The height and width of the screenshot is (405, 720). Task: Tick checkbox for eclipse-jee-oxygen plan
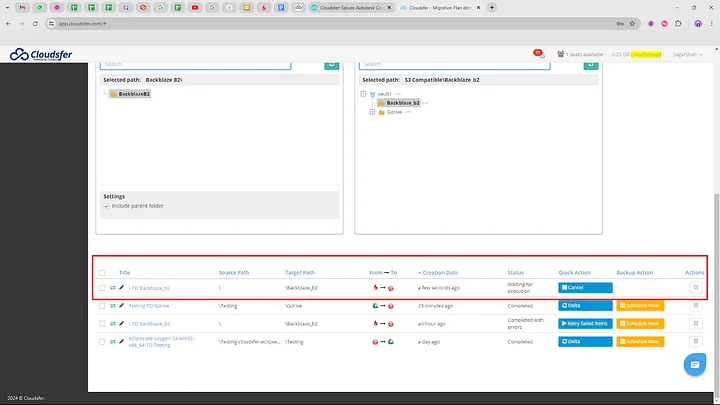pyautogui.click(x=102, y=342)
